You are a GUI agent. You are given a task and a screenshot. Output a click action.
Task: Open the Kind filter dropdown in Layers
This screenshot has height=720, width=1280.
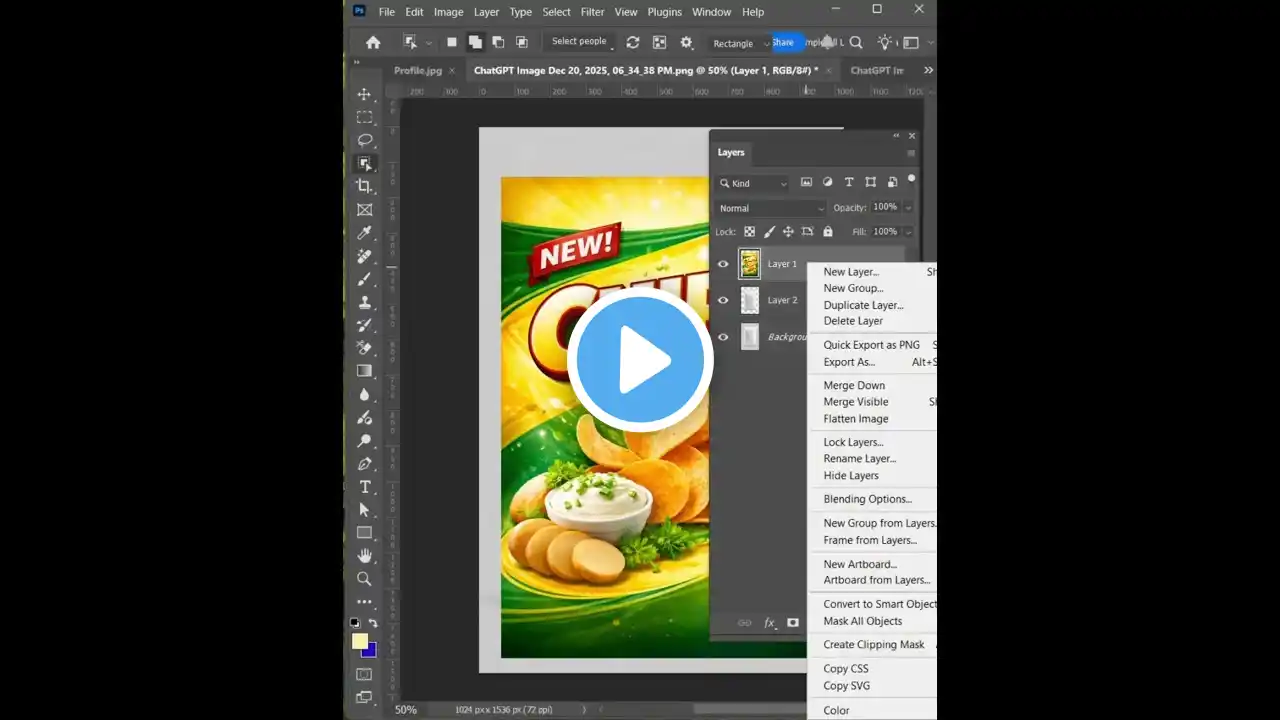click(x=754, y=183)
